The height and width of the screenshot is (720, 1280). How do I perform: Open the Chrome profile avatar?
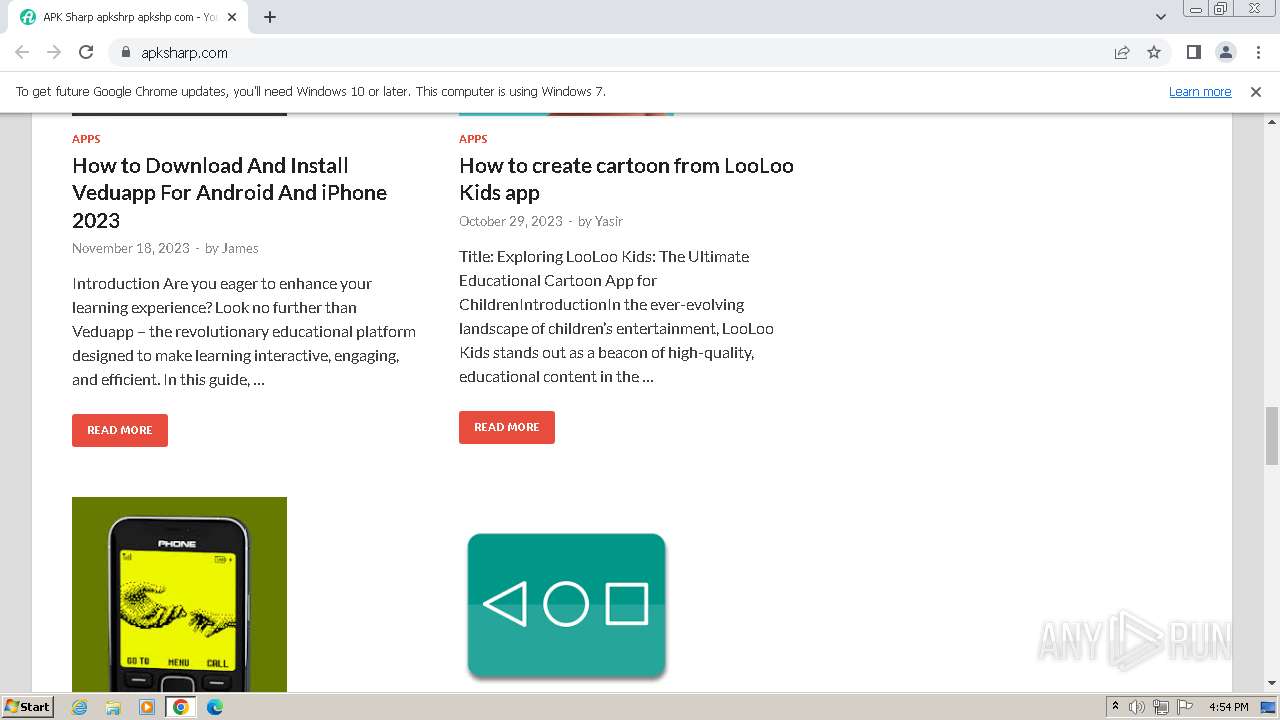1225,52
